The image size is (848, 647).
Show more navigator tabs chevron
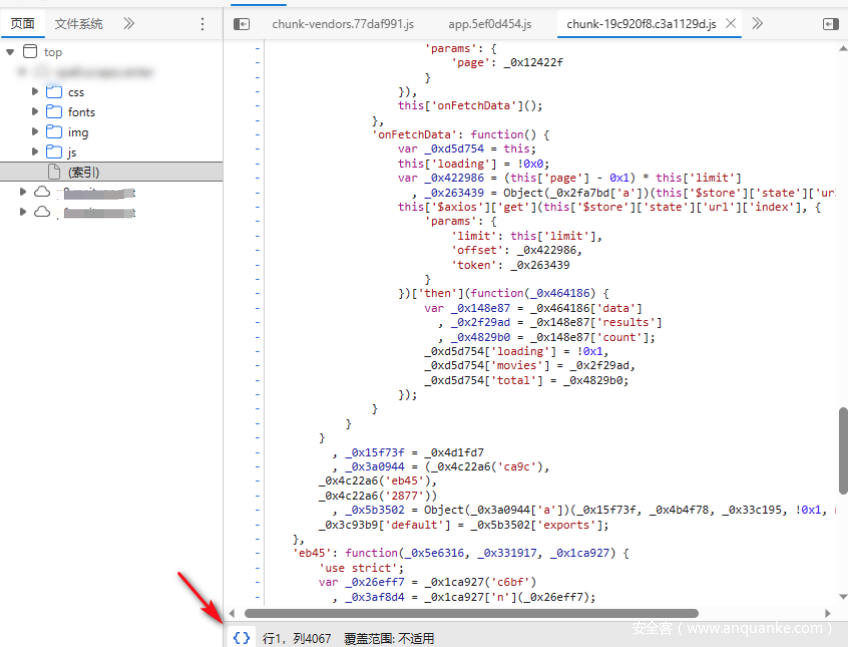[x=129, y=24]
